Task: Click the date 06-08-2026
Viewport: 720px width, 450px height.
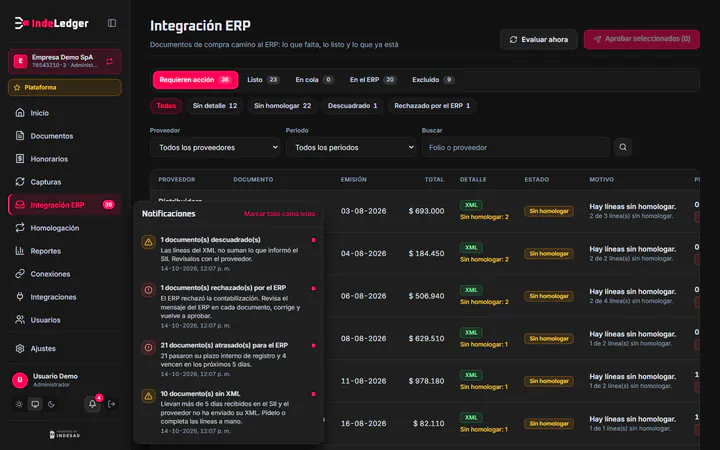Action: pyautogui.click(x=363, y=296)
